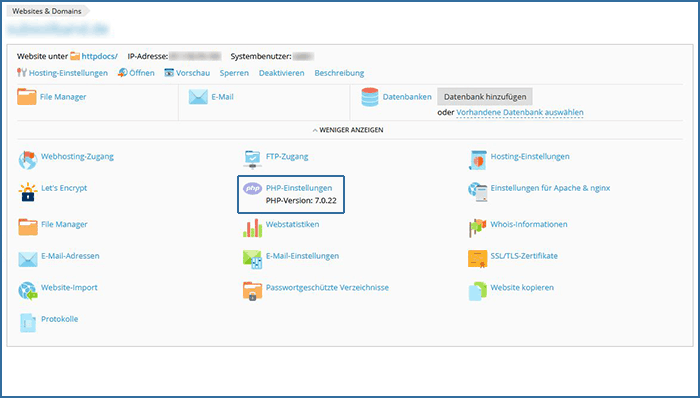The height and width of the screenshot is (398, 700).
Task: Open the httpdocs/ directory link
Action: (x=100, y=56)
